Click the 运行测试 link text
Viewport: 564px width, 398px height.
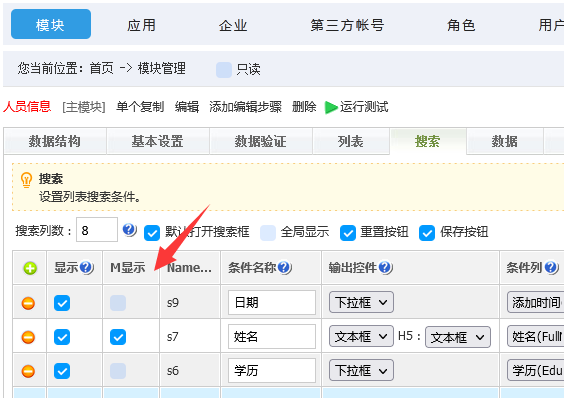(364, 107)
